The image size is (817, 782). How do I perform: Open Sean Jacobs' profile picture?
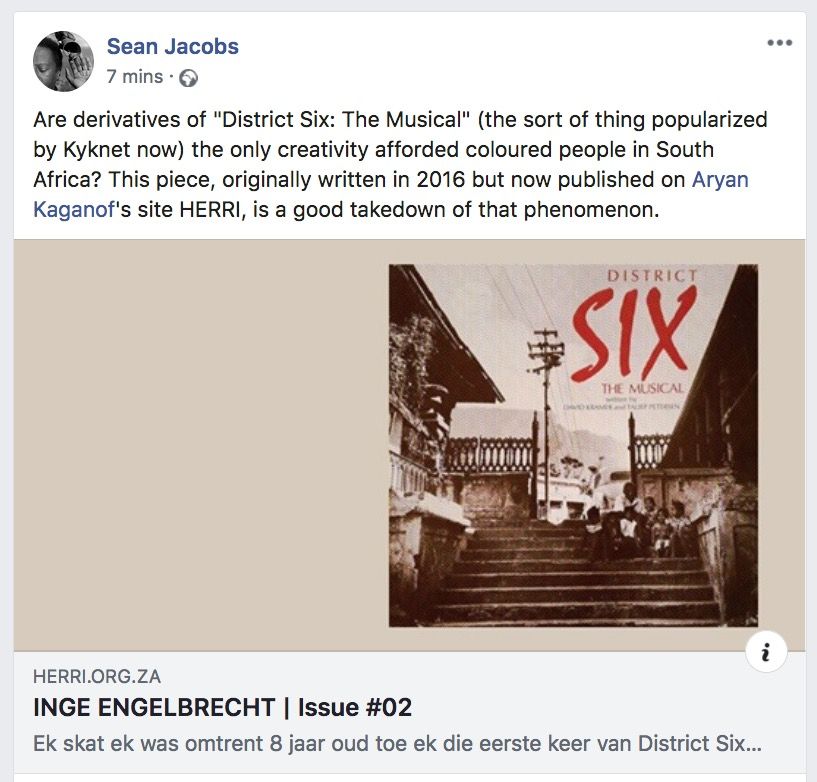(63, 61)
